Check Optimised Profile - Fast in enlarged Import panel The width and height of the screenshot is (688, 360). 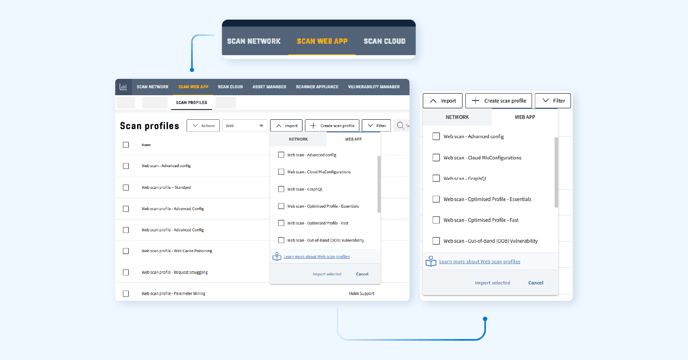(436, 220)
